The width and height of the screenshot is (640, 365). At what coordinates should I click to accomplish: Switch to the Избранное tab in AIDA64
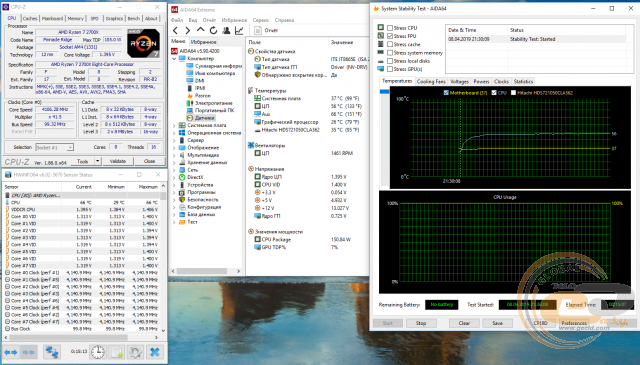click(x=203, y=42)
